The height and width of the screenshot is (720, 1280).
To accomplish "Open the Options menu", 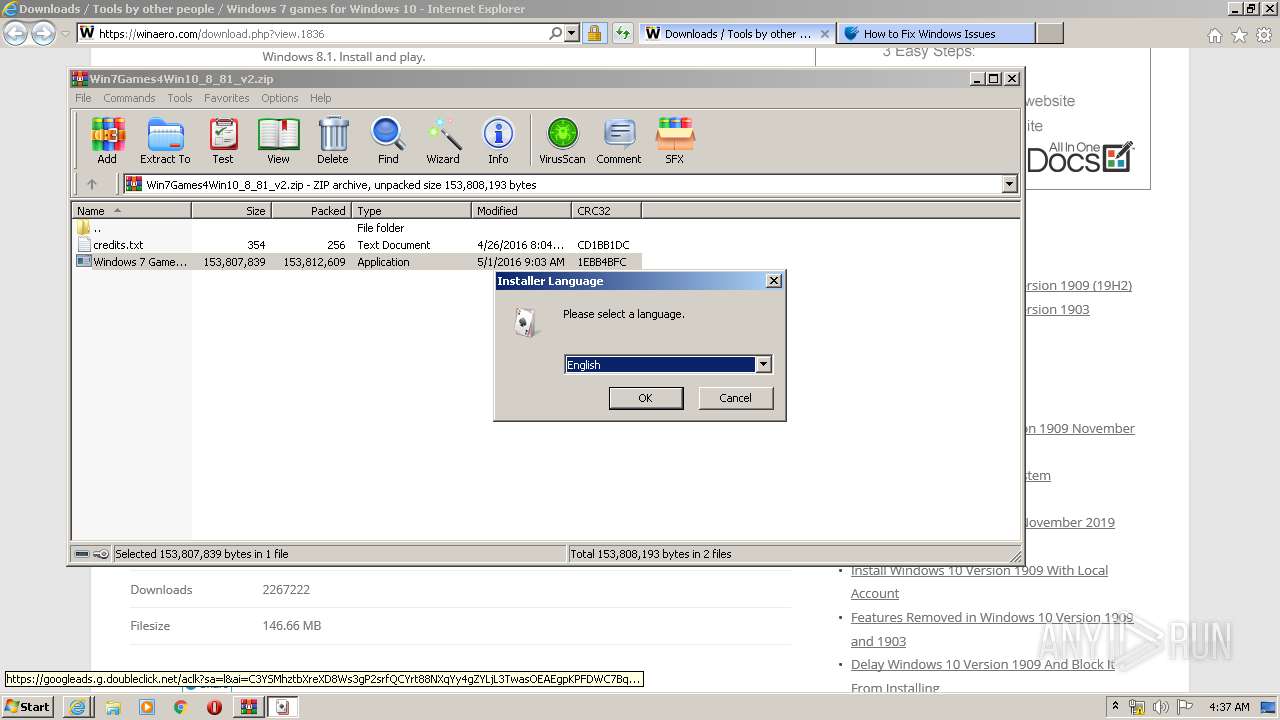I will (280, 98).
